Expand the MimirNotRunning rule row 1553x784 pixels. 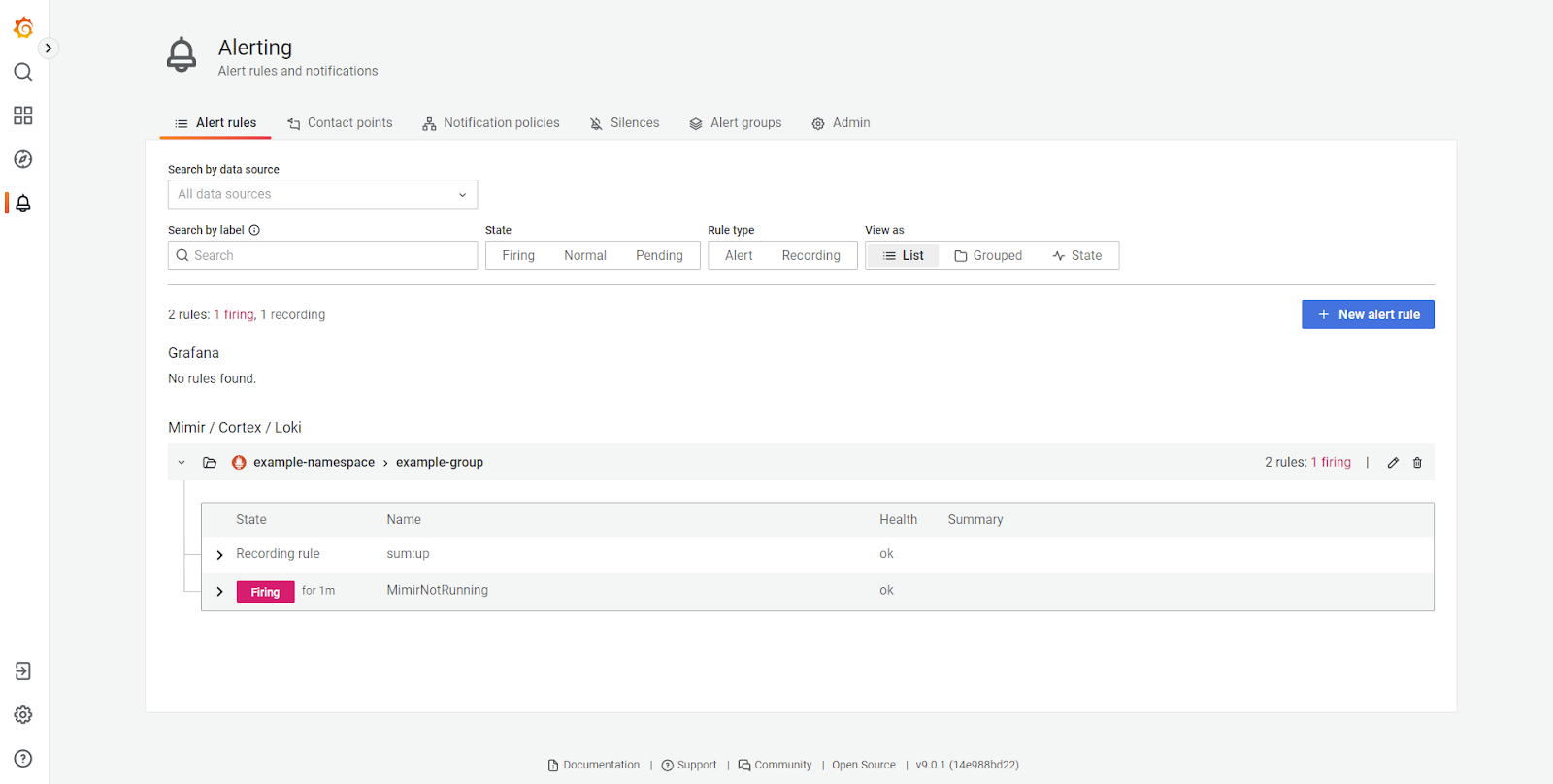click(x=220, y=592)
